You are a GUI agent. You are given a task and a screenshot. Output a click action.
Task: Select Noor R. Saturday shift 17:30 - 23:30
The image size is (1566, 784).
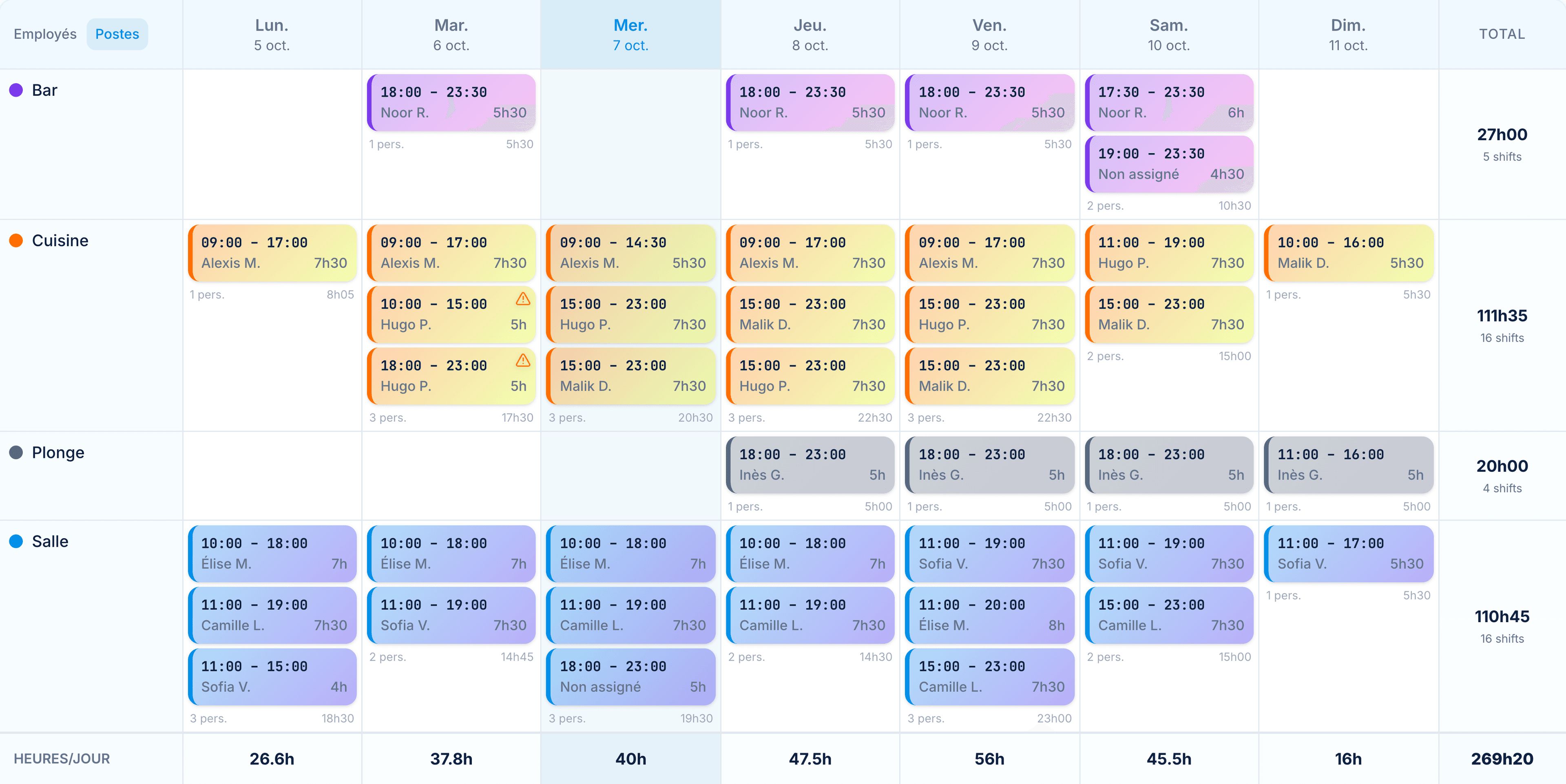point(1169,102)
